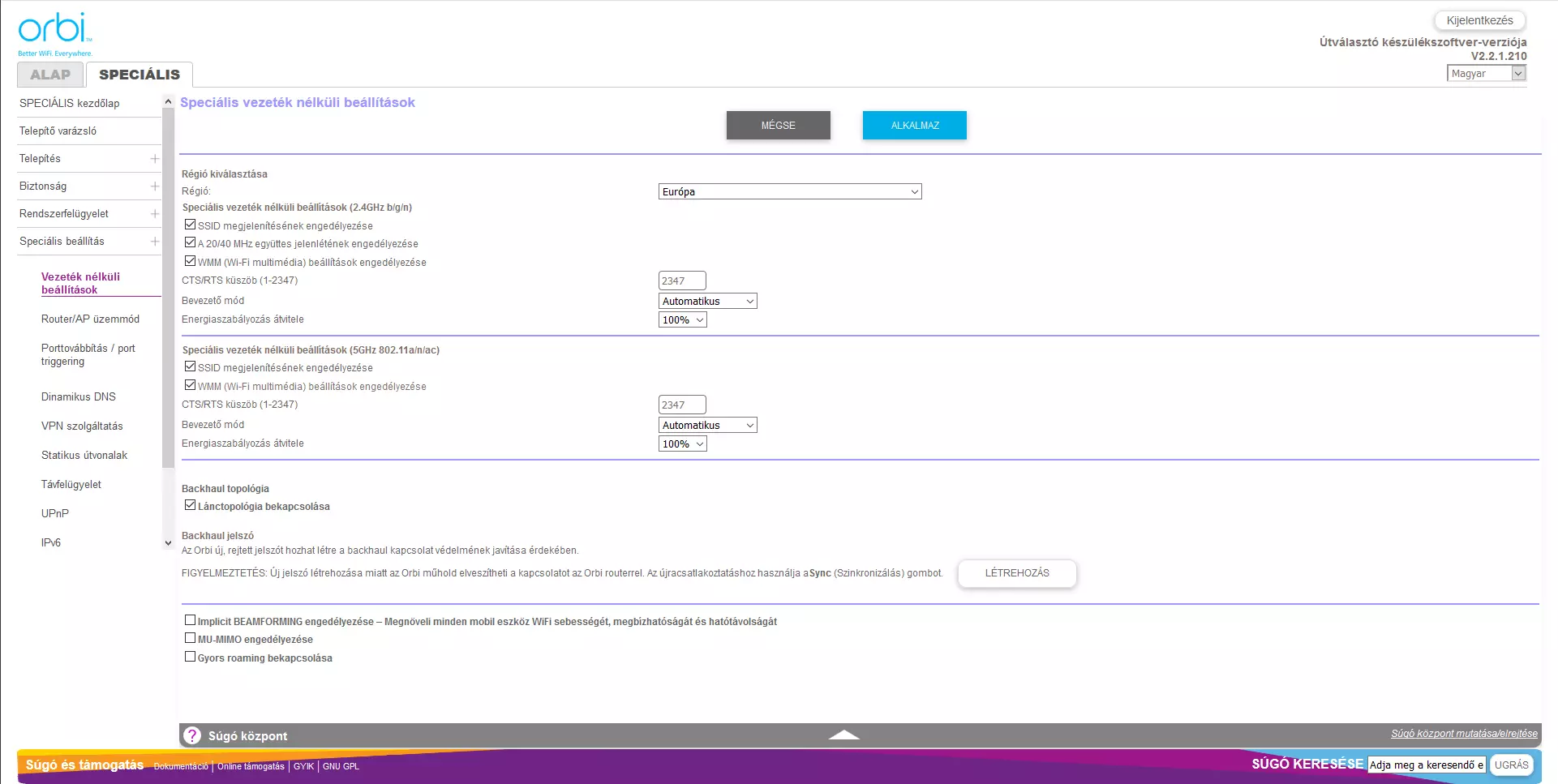The width and height of the screenshot is (1558, 784).
Task: Expand help center with the up arrow
Action: 843,735
